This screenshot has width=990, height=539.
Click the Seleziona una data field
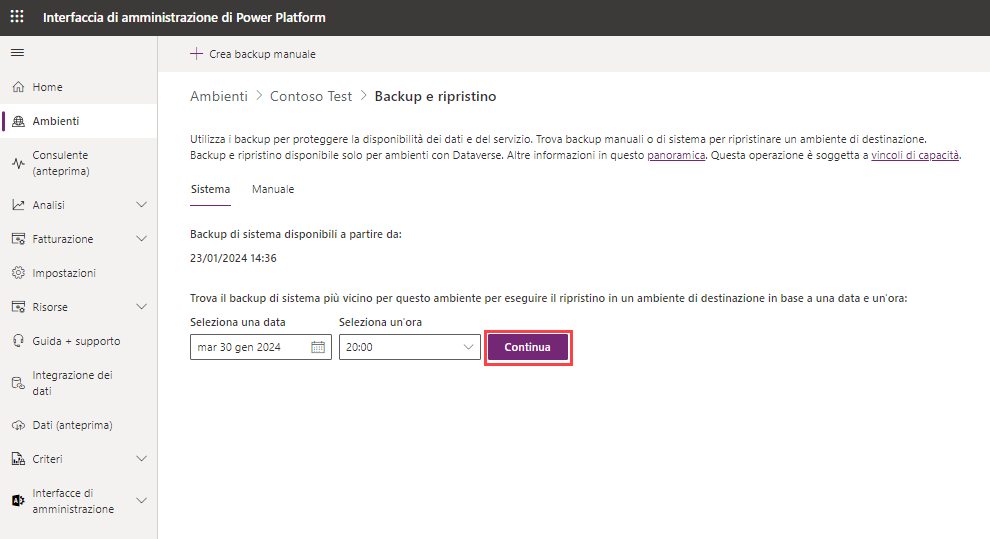coord(261,347)
